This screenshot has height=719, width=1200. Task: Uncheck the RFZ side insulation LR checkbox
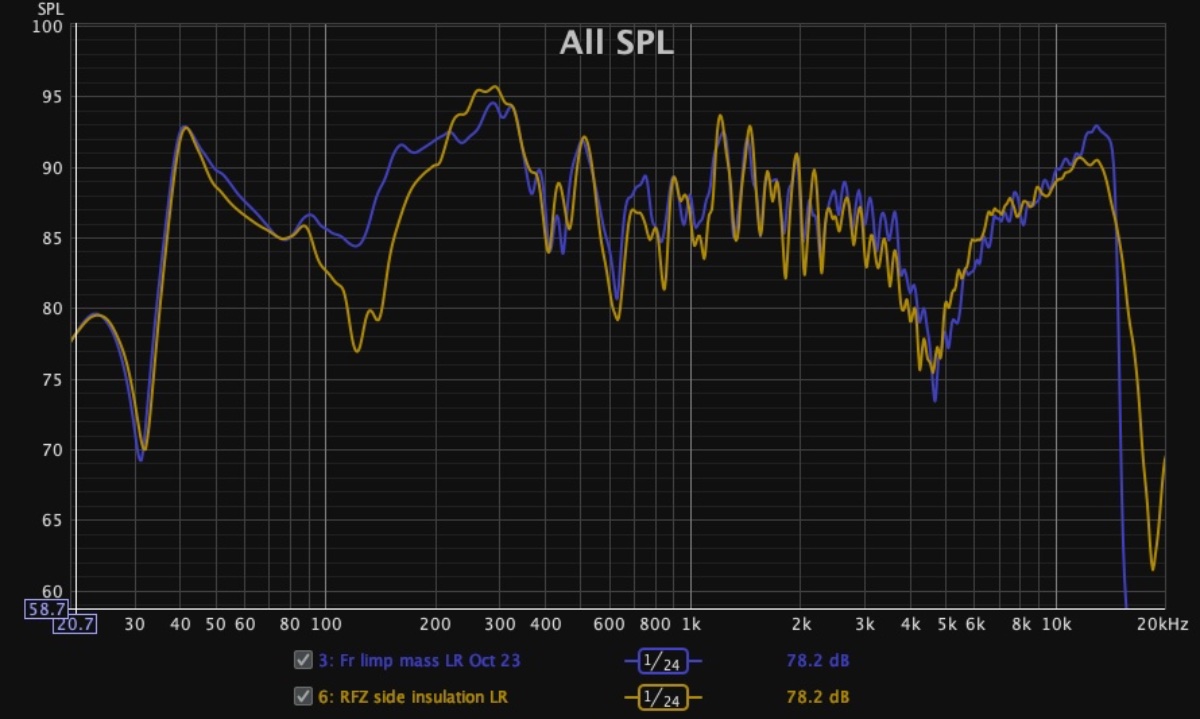[302, 697]
